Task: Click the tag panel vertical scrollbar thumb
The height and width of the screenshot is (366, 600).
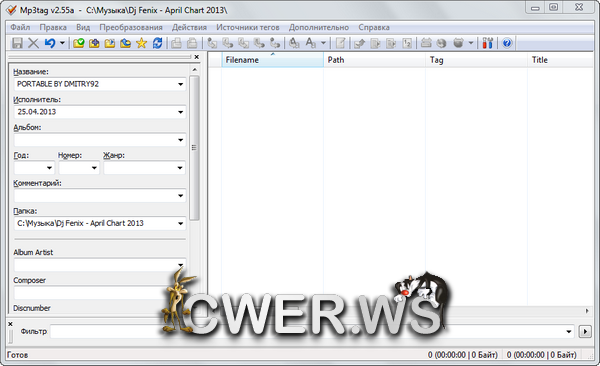Action: click(194, 148)
